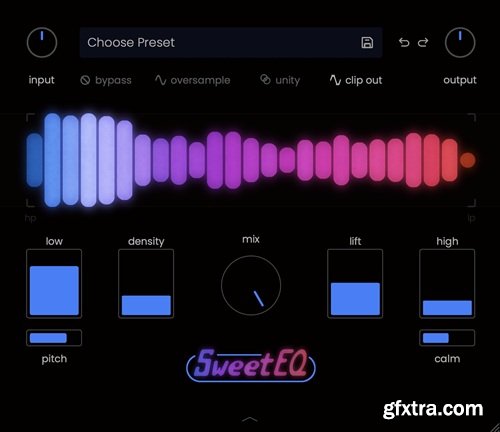Click the calm label
This screenshot has width=500, height=432.
(447, 359)
